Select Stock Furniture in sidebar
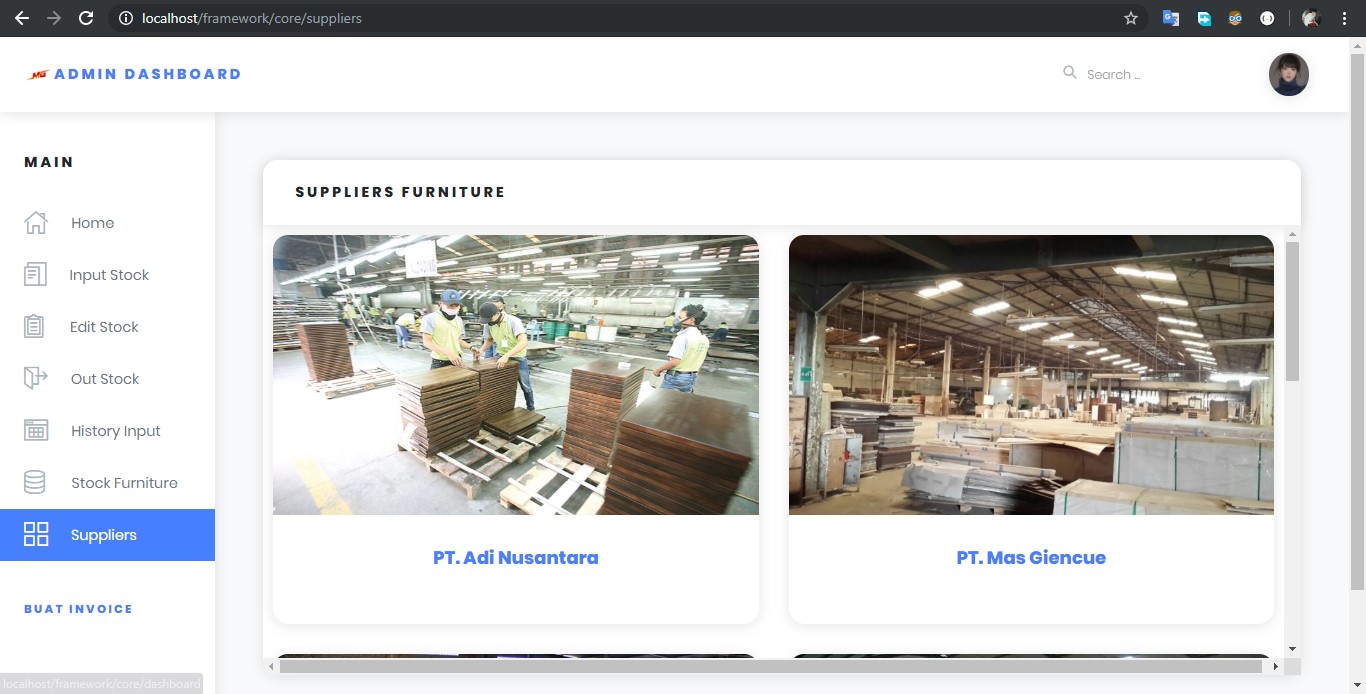The height and width of the screenshot is (694, 1366). click(x=107, y=483)
